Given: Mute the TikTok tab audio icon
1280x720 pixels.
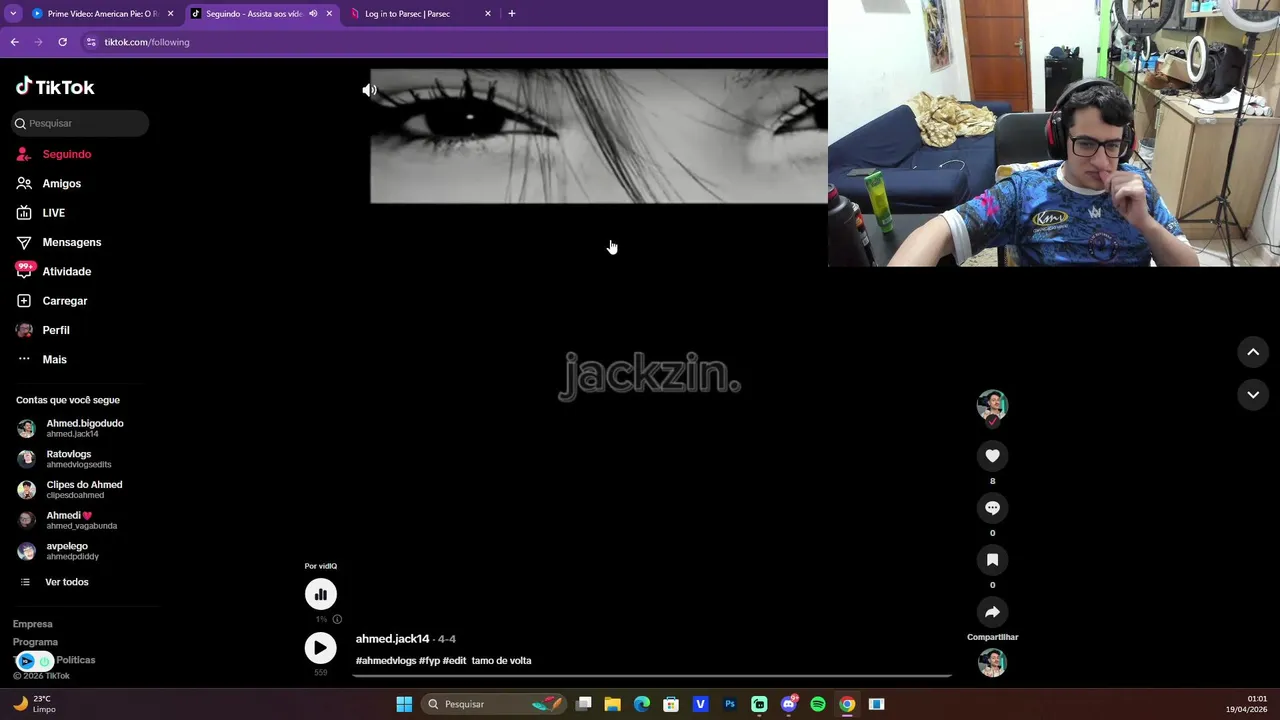Looking at the screenshot, I should (x=313, y=14).
